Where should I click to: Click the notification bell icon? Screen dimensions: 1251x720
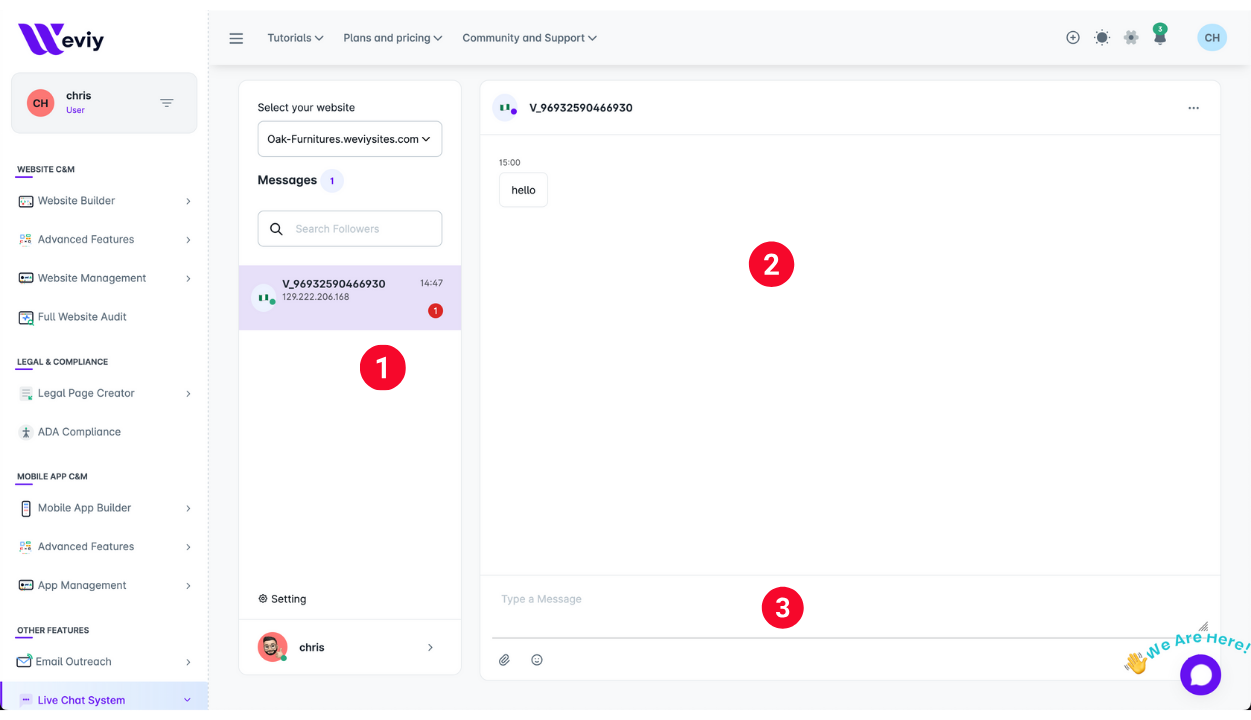[1160, 38]
